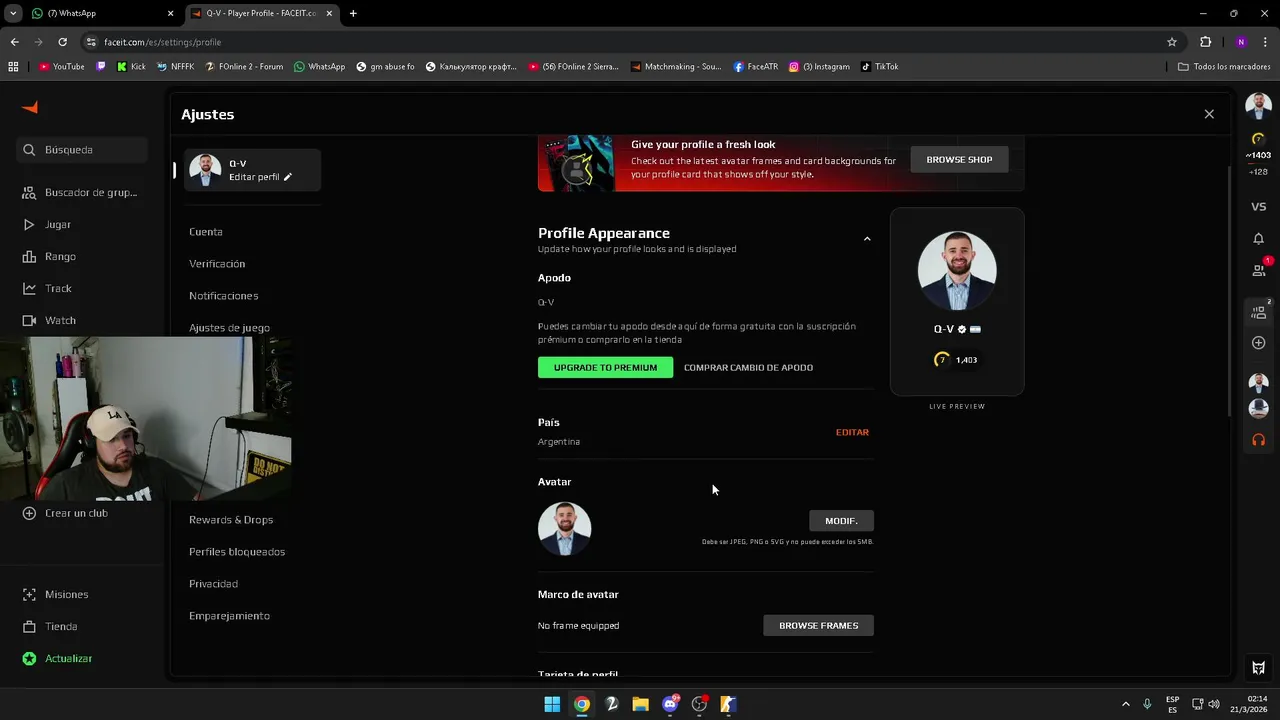Click the pencil icon next to Editar perfil
This screenshot has width=1280, height=720.
[x=288, y=177]
